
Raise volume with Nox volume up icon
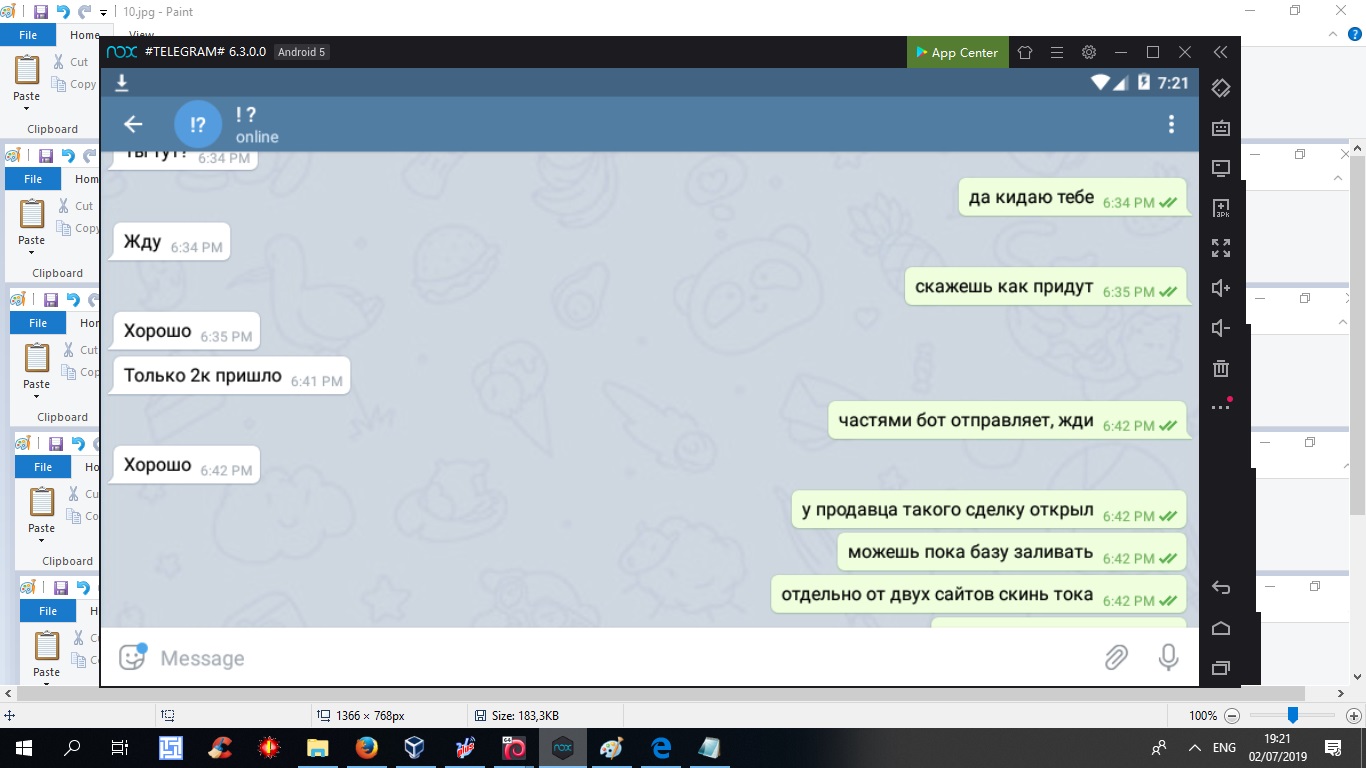[x=1220, y=288]
